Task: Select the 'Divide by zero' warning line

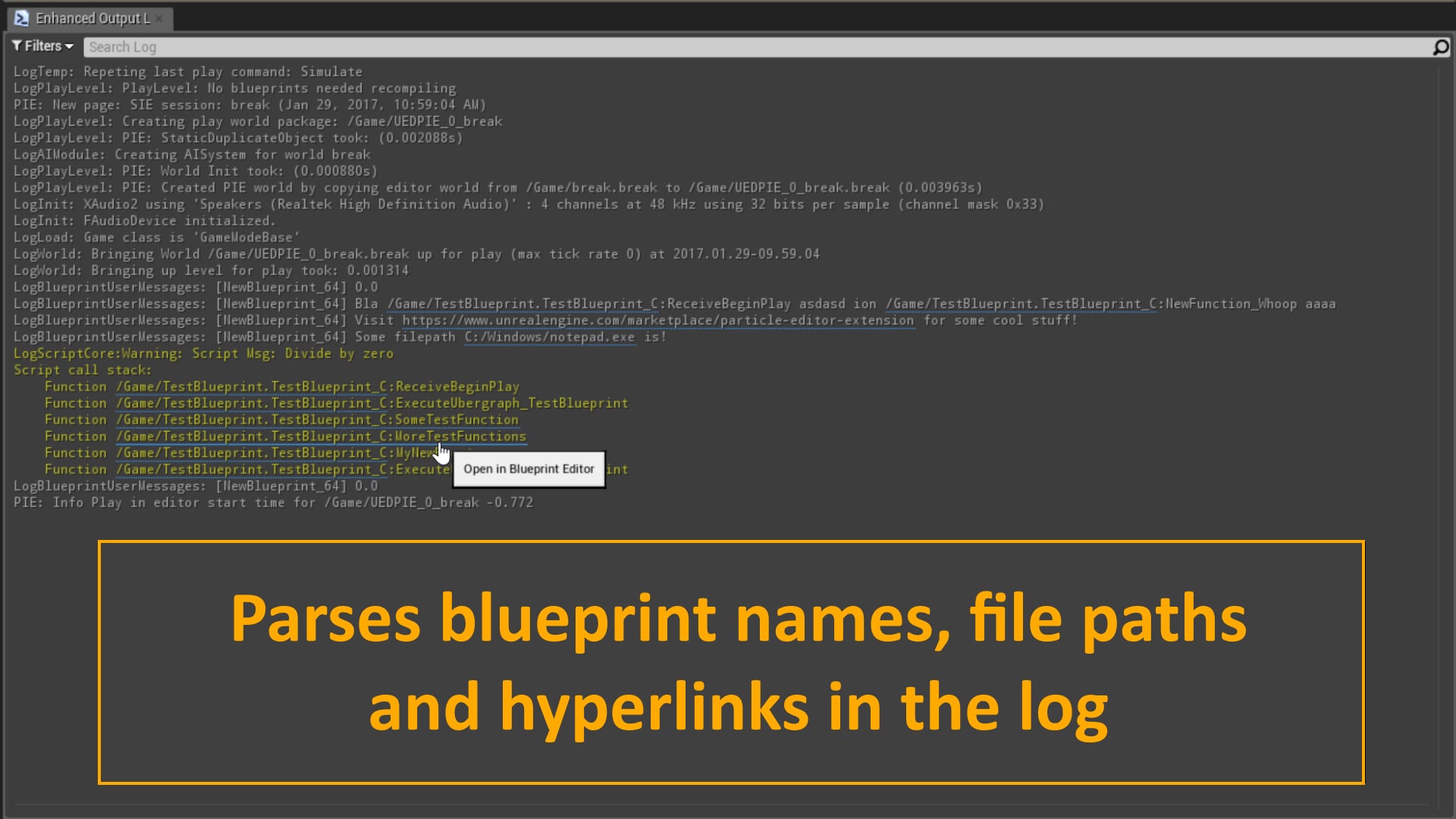Action: coord(203,354)
